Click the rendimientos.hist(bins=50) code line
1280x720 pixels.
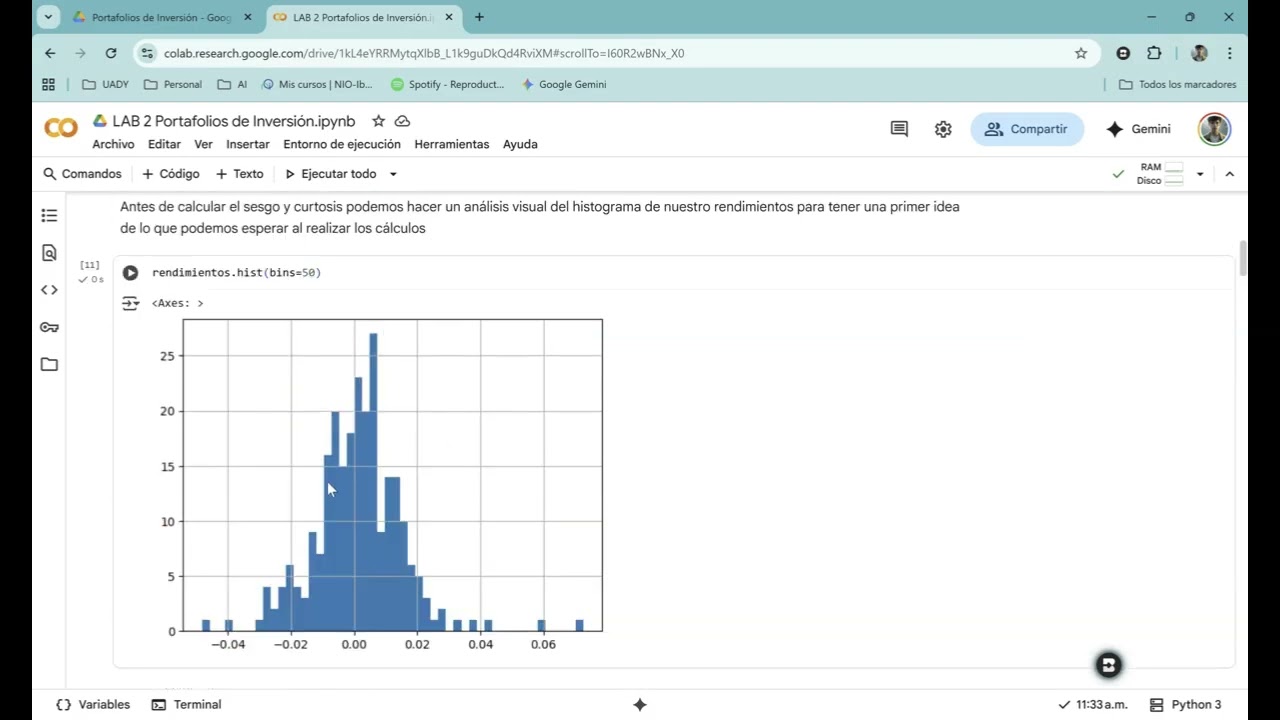point(236,272)
